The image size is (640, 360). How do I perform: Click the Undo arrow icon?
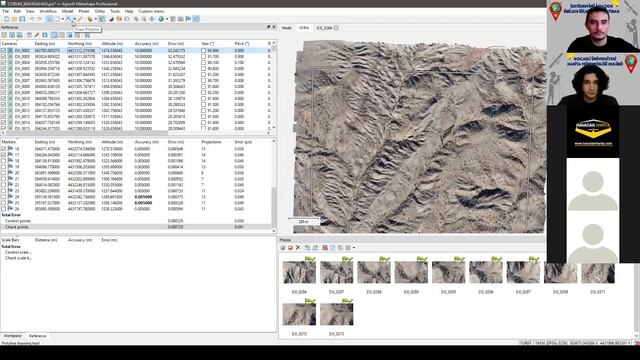[x=32, y=19]
